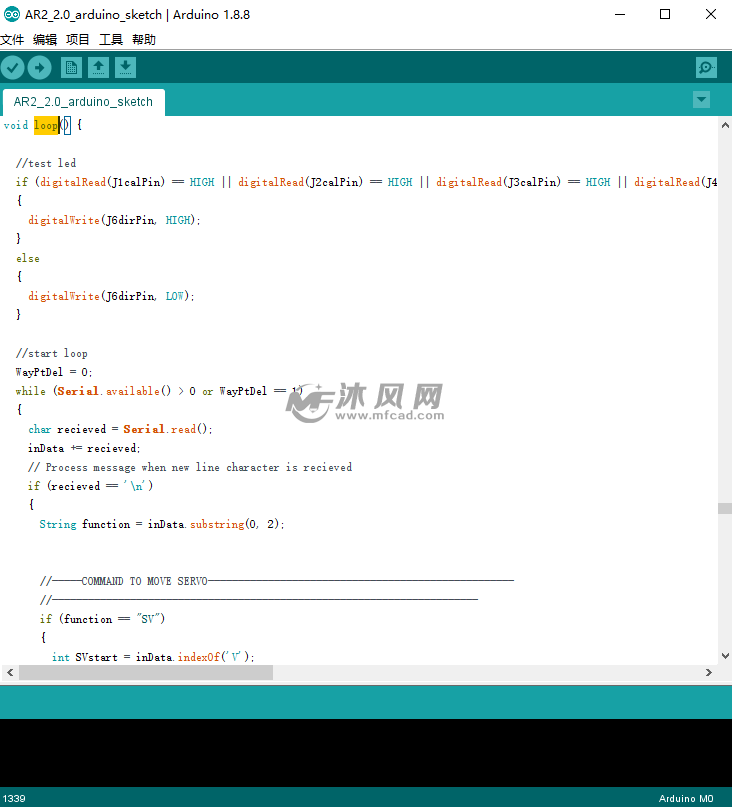The image size is (732, 807).
Task: Click the highlighted loop function name
Action: tap(45, 125)
